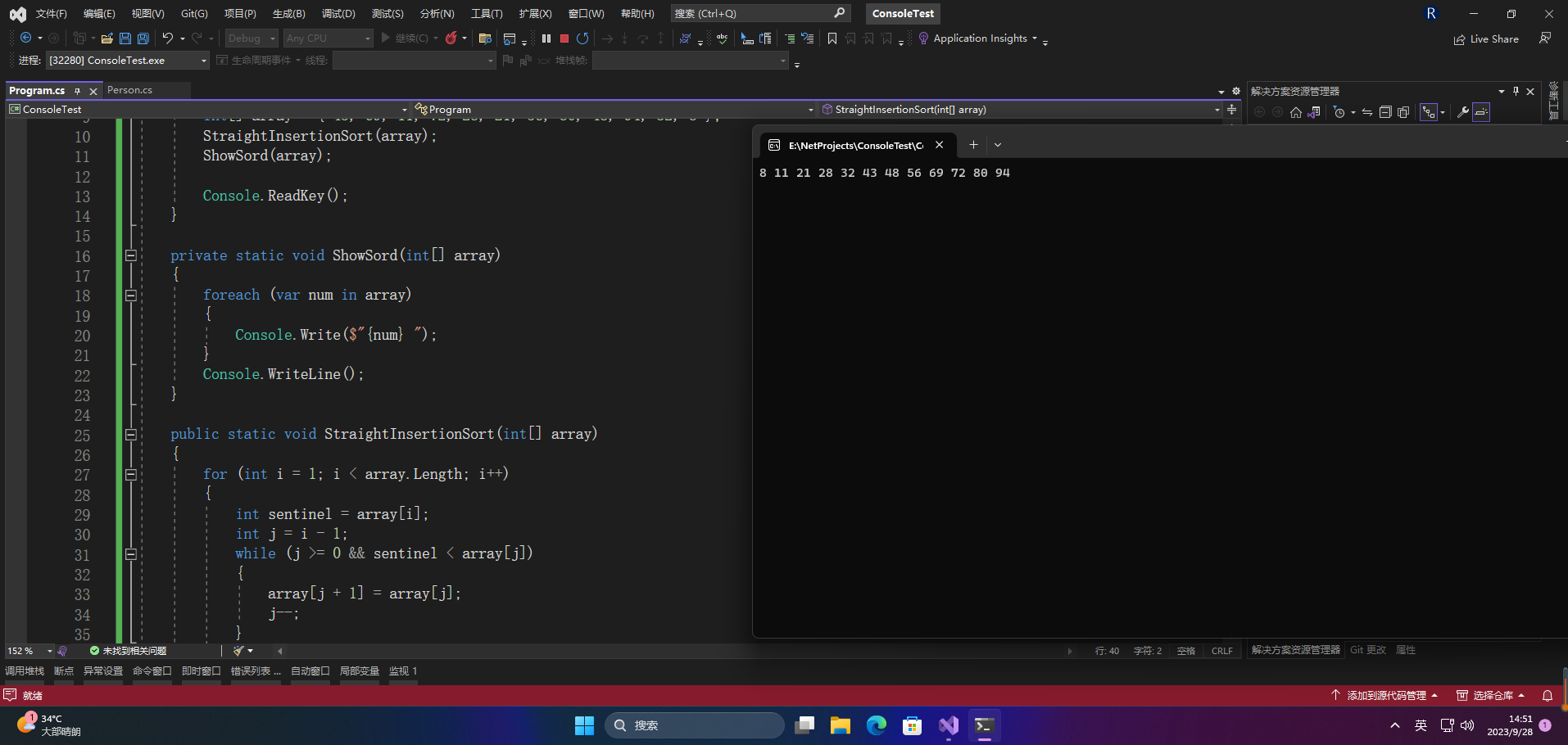This screenshot has height=745, width=1568.
Task: Restart debugging with the circular arrow icon
Action: click(x=582, y=38)
